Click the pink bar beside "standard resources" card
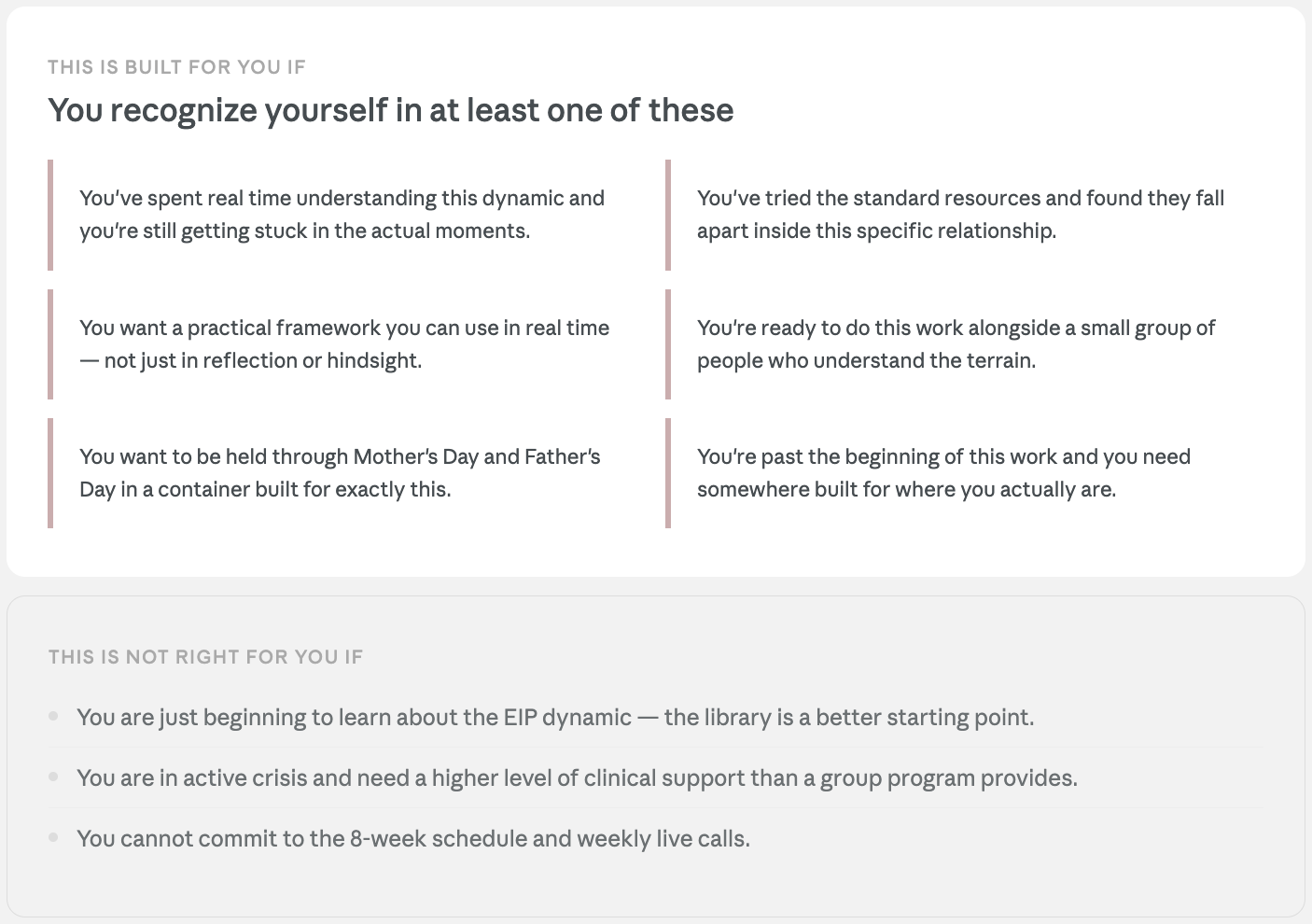The width and height of the screenshot is (1312, 924). (668, 215)
